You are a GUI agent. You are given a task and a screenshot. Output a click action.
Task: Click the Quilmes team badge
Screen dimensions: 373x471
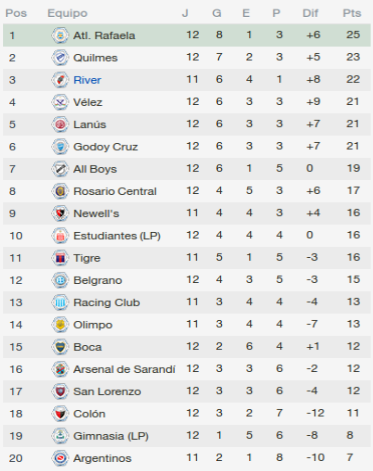pyautogui.click(x=60, y=58)
